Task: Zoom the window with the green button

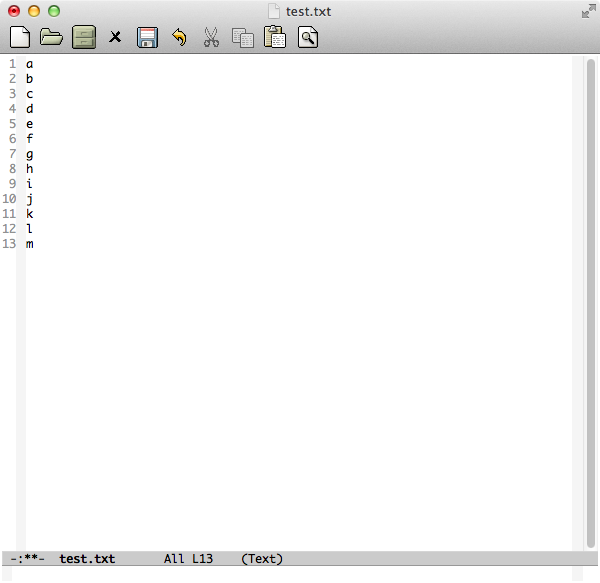Action: coord(54,11)
